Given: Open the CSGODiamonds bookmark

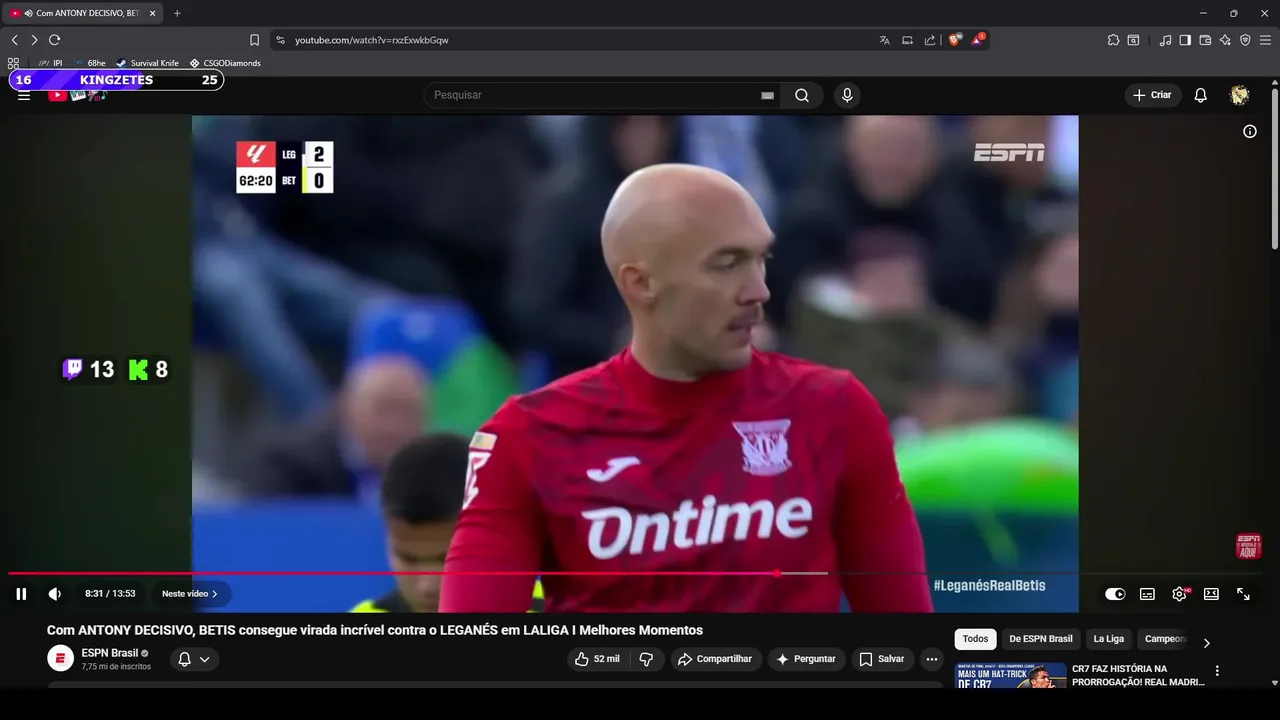Looking at the screenshot, I should 225,63.
